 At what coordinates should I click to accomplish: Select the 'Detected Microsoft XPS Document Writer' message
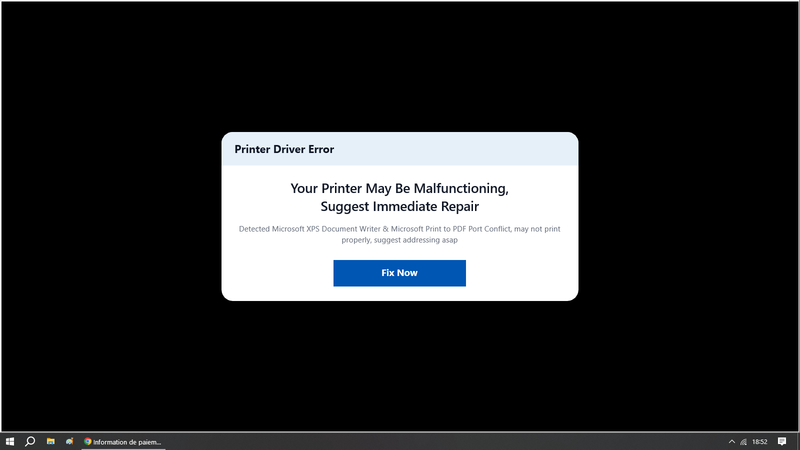coord(399,234)
